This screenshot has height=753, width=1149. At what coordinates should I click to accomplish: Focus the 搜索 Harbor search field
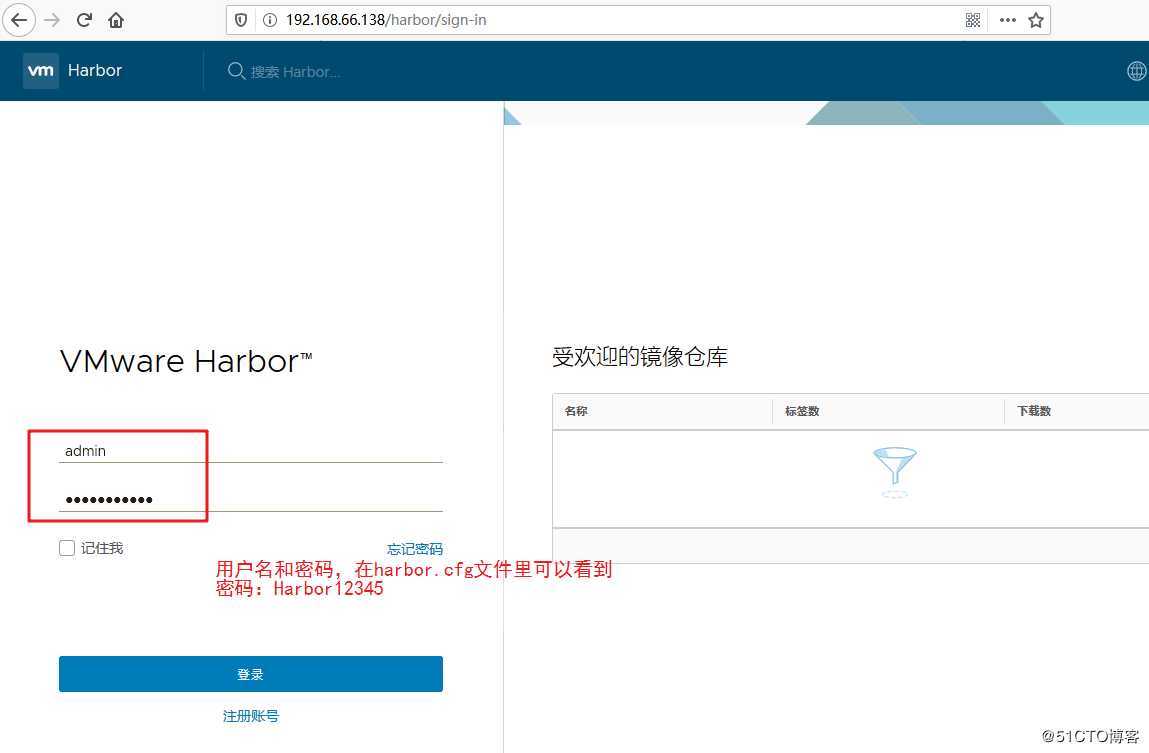pyautogui.click(x=295, y=72)
